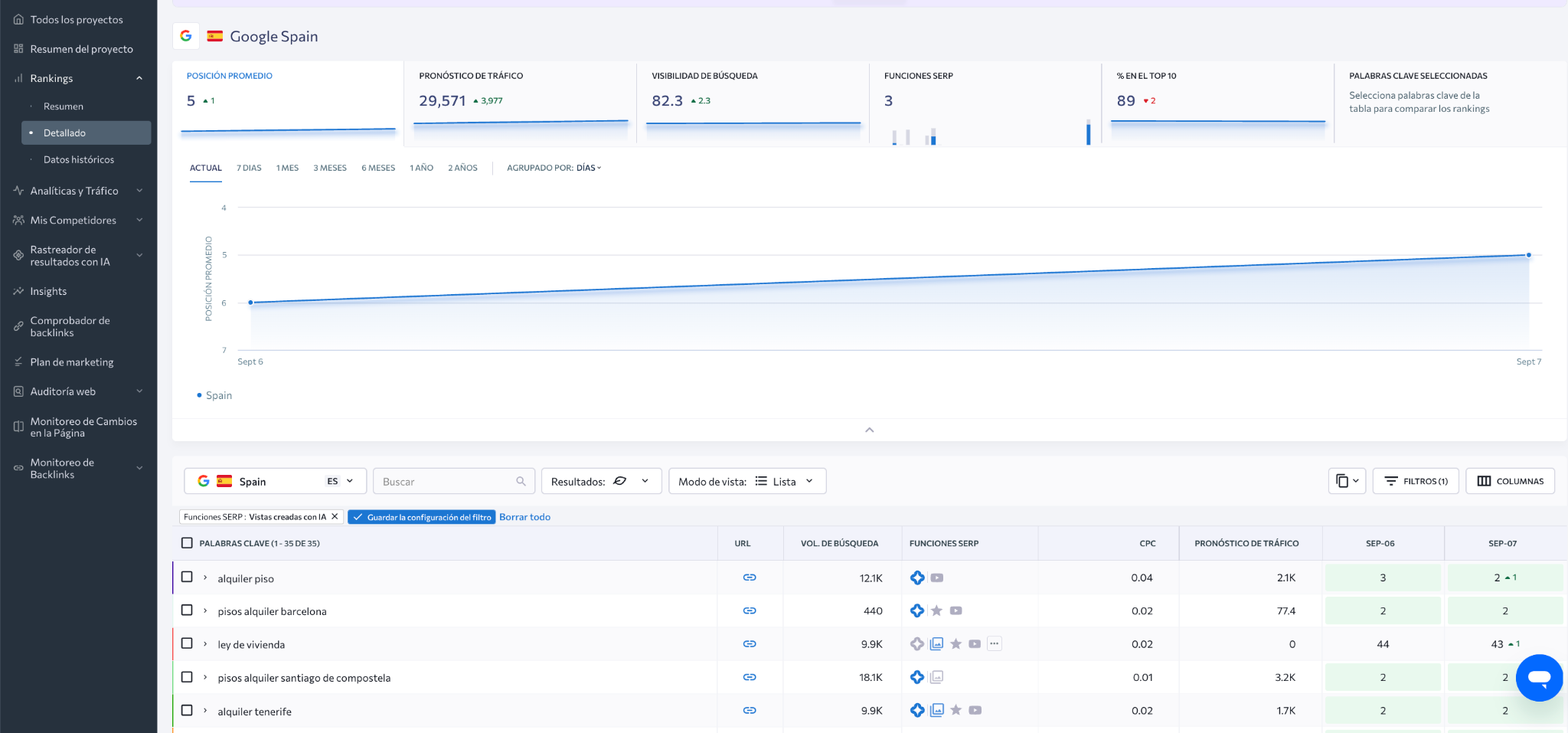The image size is (1568, 733).
Task: Switch chart range to 2 años
Action: tap(462, 168)
